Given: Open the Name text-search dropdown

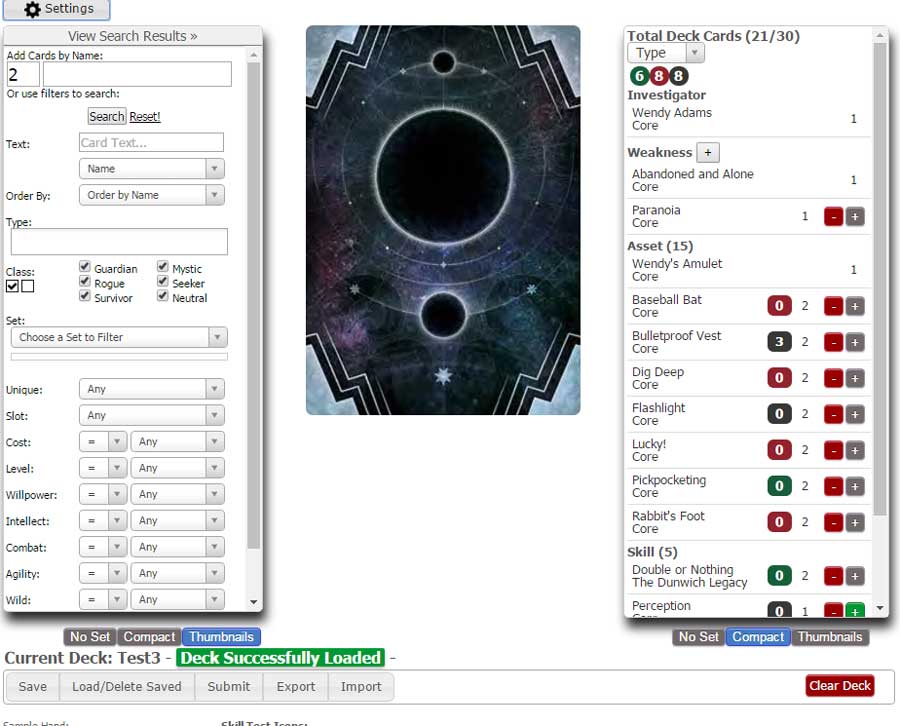Looking at the screenshot, I should pyautogui.click(x=152, y=169).
